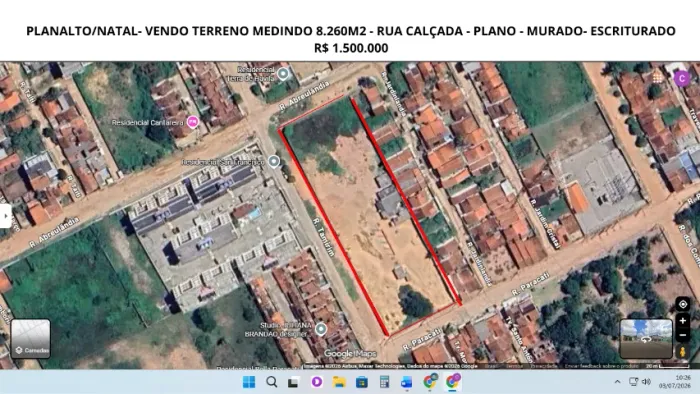Show hidden system tray icons
The image size is (700, 394).
pos(617,382)
